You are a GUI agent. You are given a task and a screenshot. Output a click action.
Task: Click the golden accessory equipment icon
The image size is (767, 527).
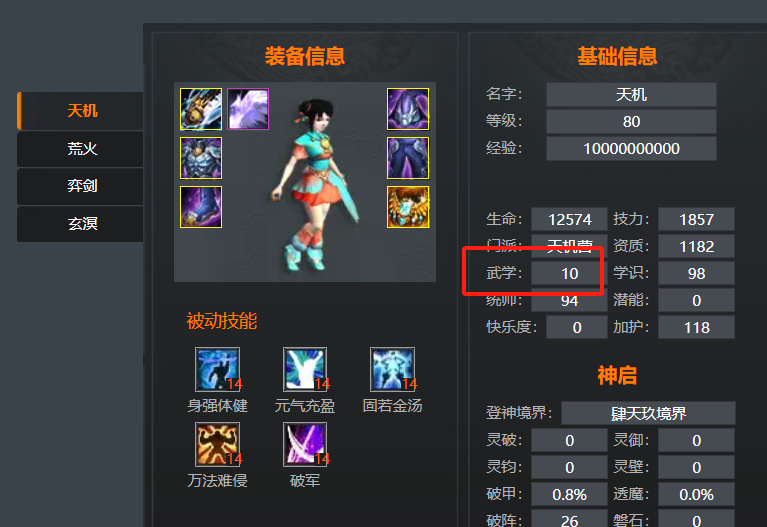(x=408, y=207)
